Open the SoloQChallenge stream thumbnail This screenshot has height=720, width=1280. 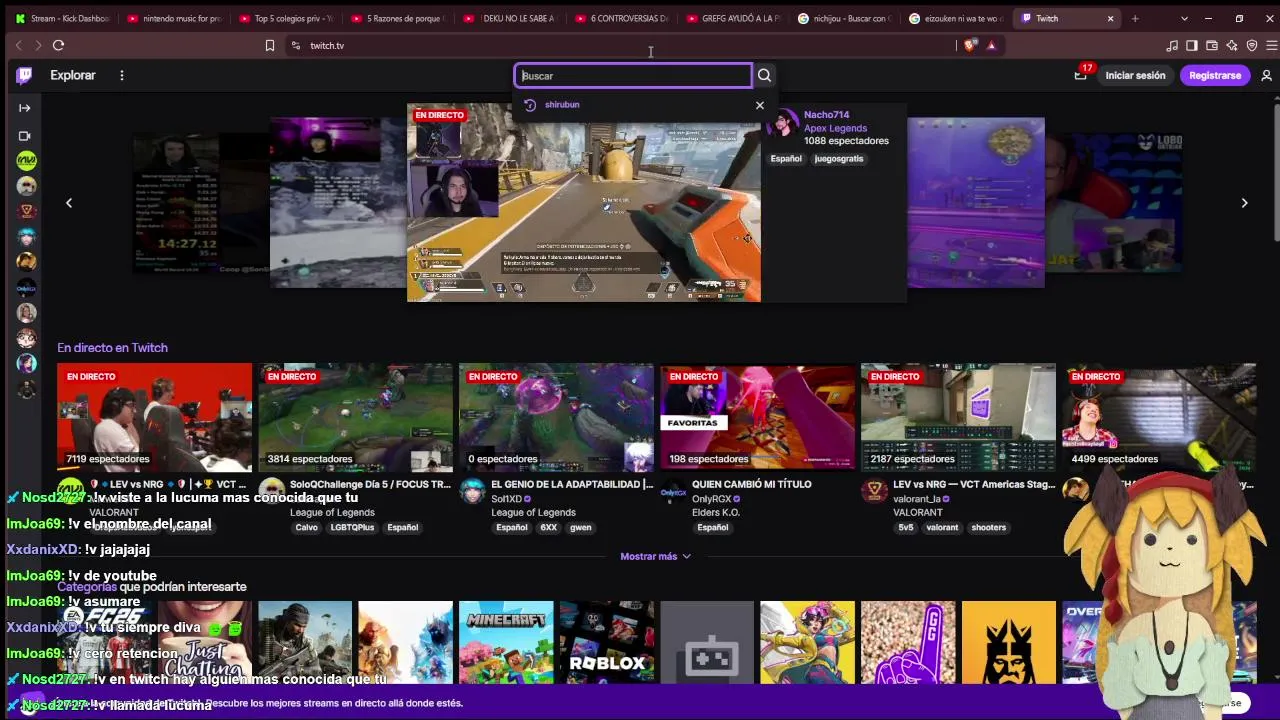click(x=356, y=418)
